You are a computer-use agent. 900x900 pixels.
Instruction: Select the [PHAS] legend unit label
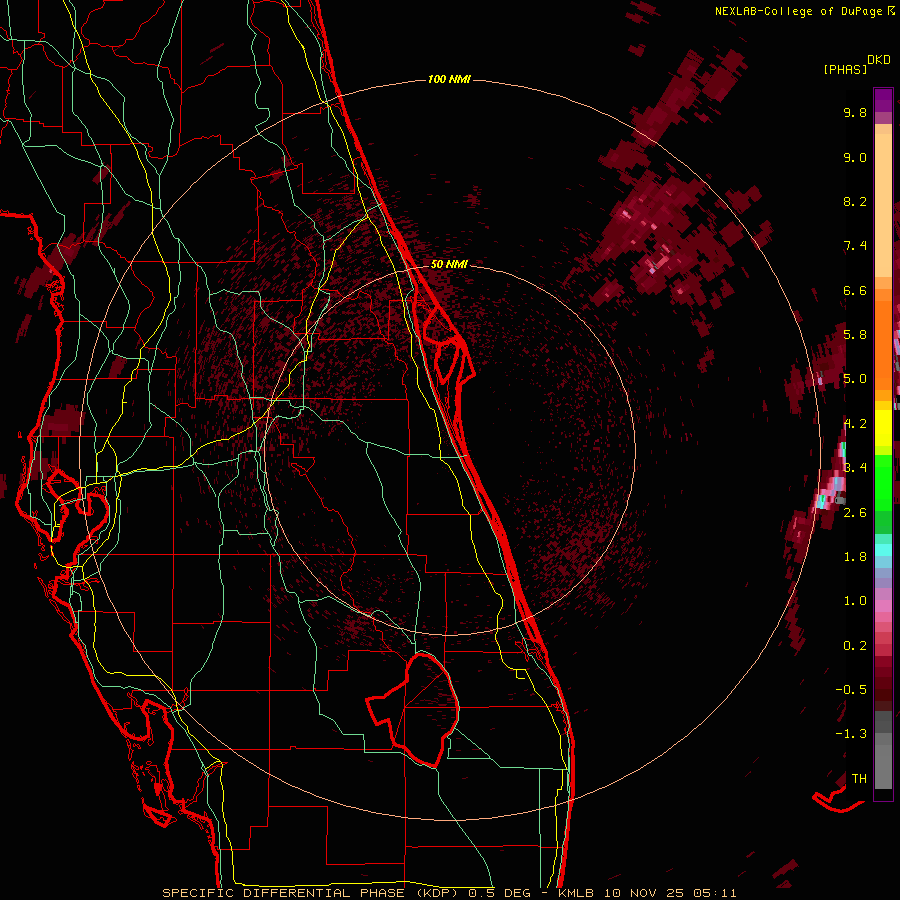click(845, 70)
